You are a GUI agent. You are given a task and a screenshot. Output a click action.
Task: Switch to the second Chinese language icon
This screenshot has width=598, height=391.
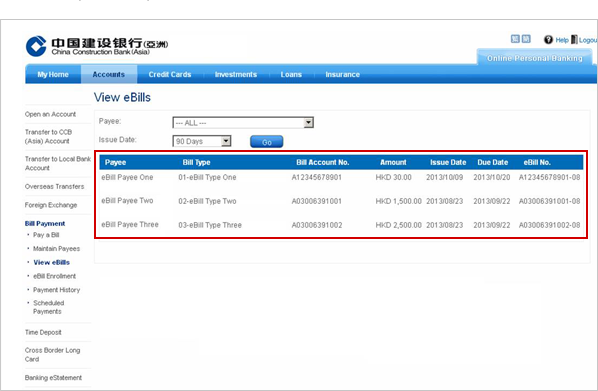point(526,39)
